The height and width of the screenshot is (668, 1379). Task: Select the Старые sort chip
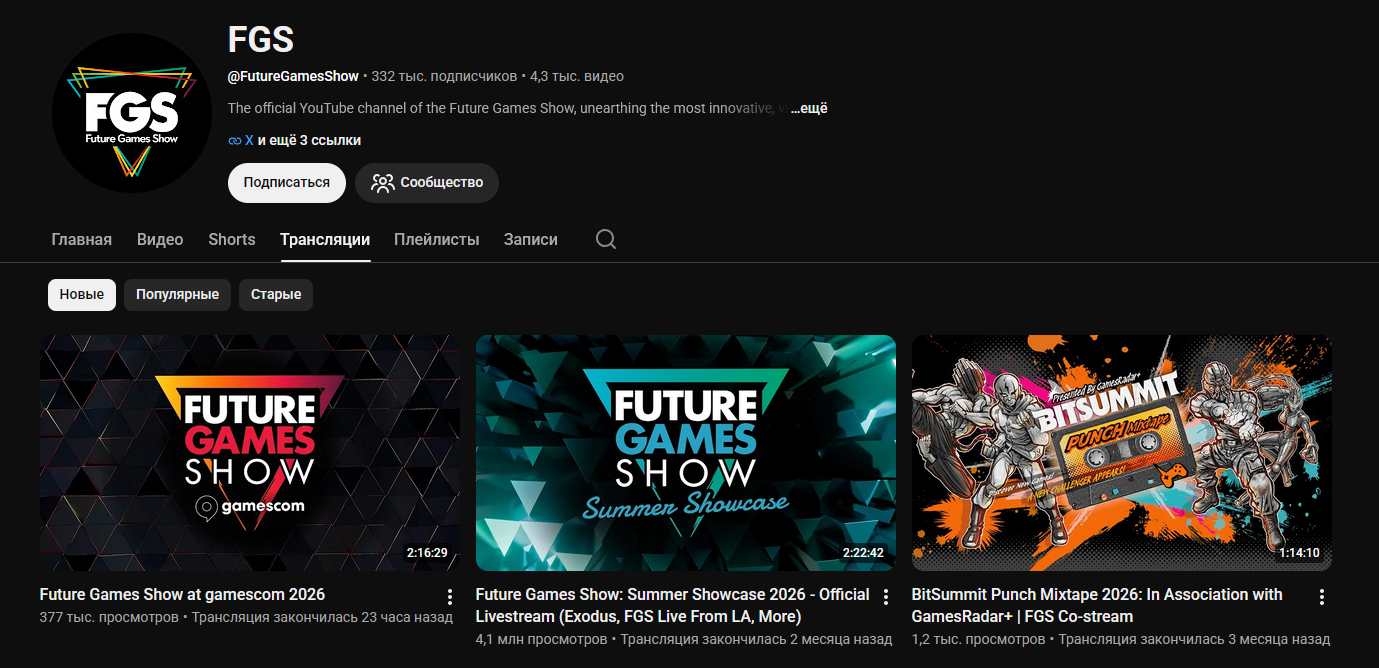pyautogui.click(x=276, y=295)
